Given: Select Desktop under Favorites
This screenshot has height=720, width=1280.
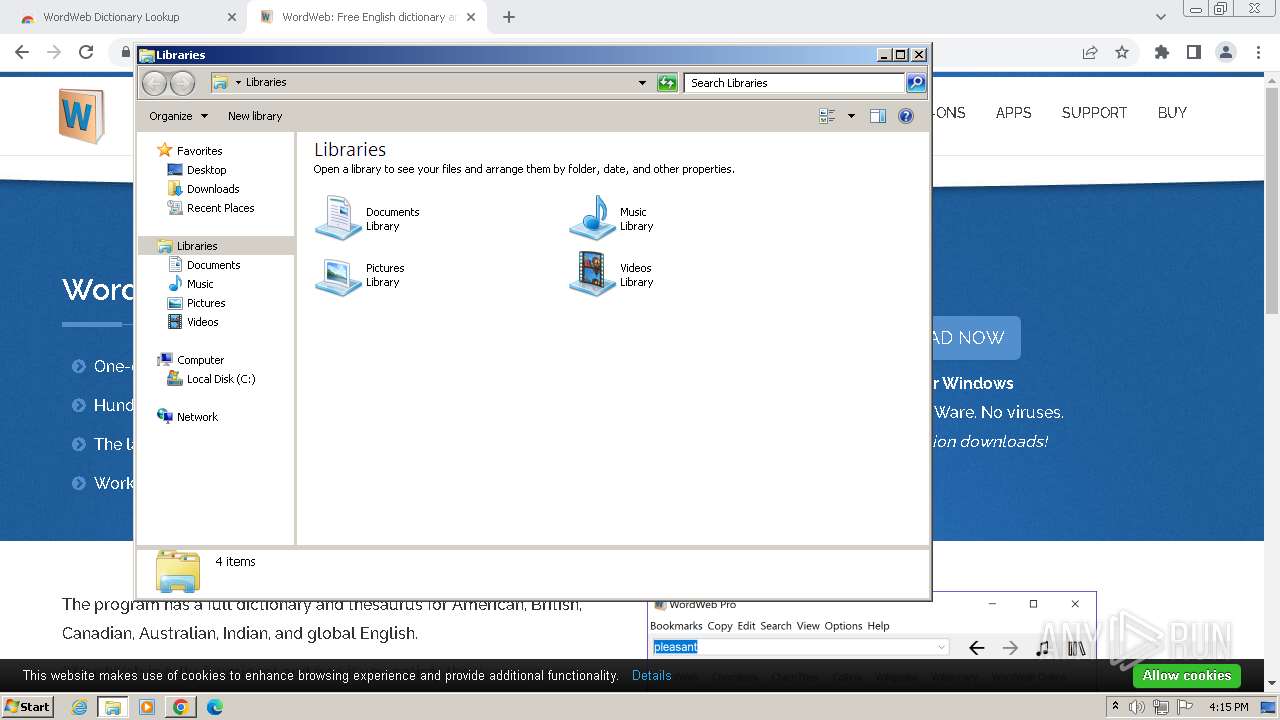Looking at the screenshot, I should 206,170.
